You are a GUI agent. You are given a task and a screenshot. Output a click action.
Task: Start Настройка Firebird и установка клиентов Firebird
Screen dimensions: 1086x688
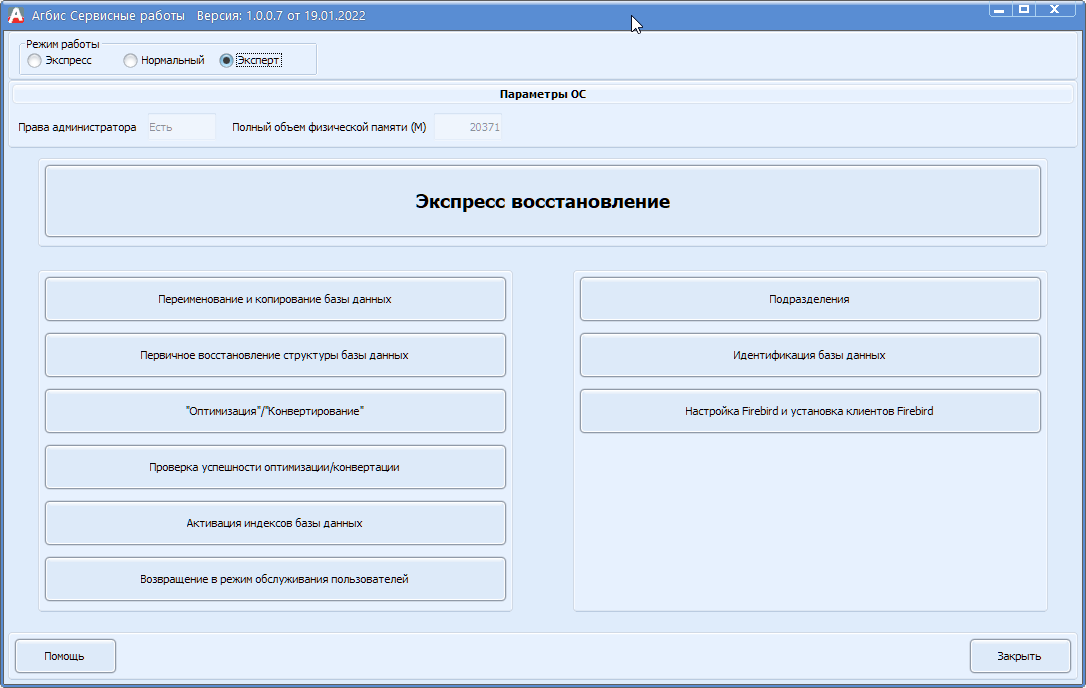coord(810,410)
